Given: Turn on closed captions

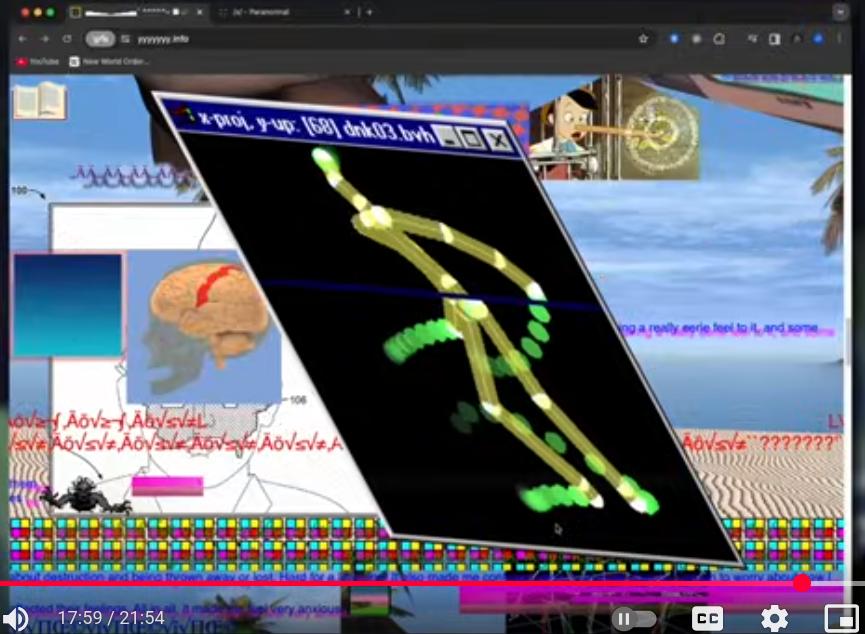Looking at the screenshot, I should tap(708, 619).
